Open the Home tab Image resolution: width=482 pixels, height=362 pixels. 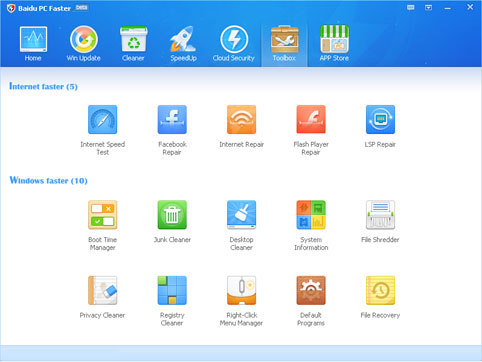pyautogui.click(x=33, y=44)
